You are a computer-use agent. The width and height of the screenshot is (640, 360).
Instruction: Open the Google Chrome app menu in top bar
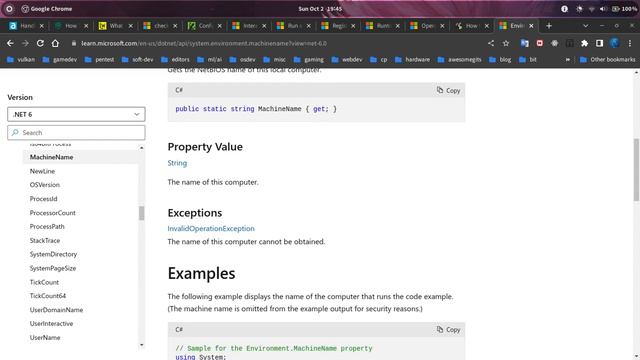[47, 9]
